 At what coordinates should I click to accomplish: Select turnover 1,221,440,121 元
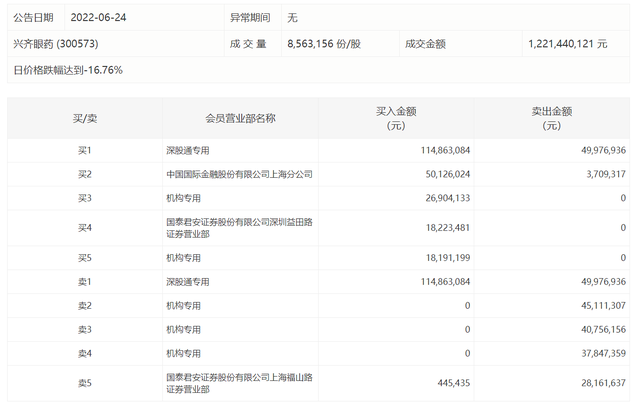[x=568, y=44]
